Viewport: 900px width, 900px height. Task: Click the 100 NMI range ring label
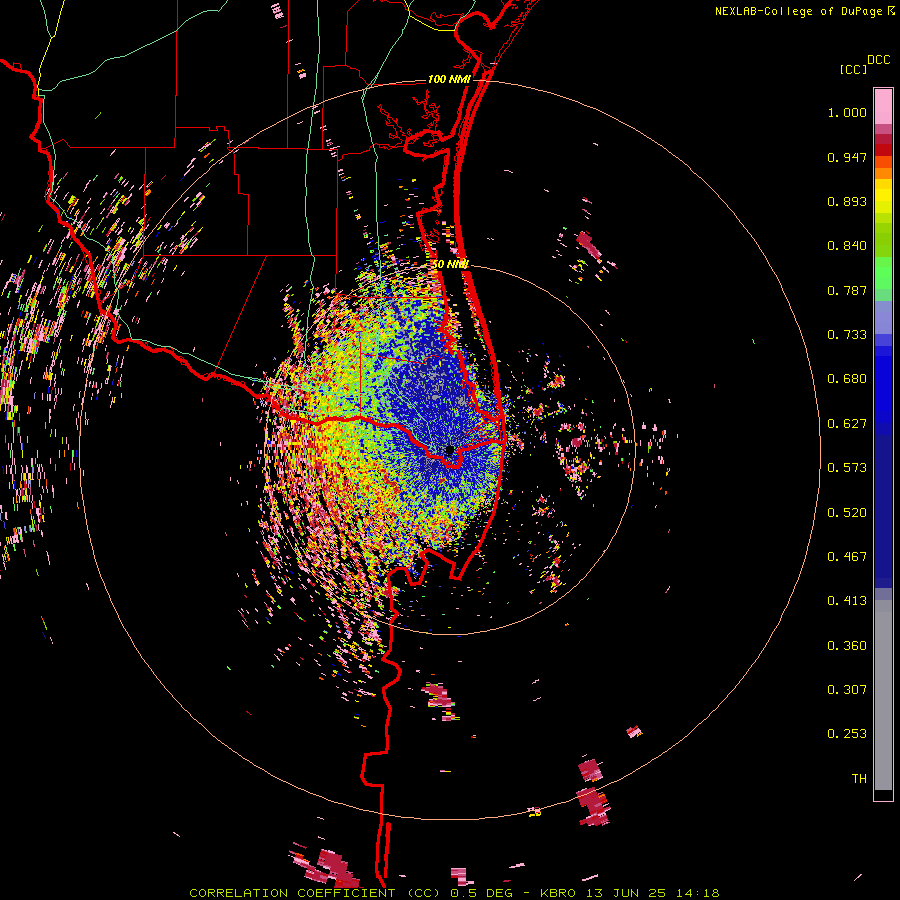pos(449,79)
